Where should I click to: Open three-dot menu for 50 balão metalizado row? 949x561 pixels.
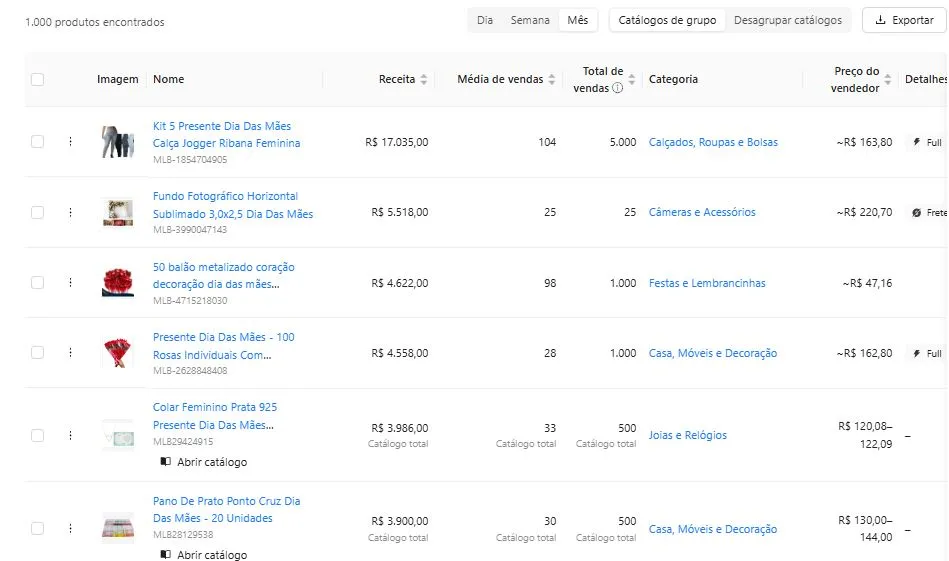(70, 283)
